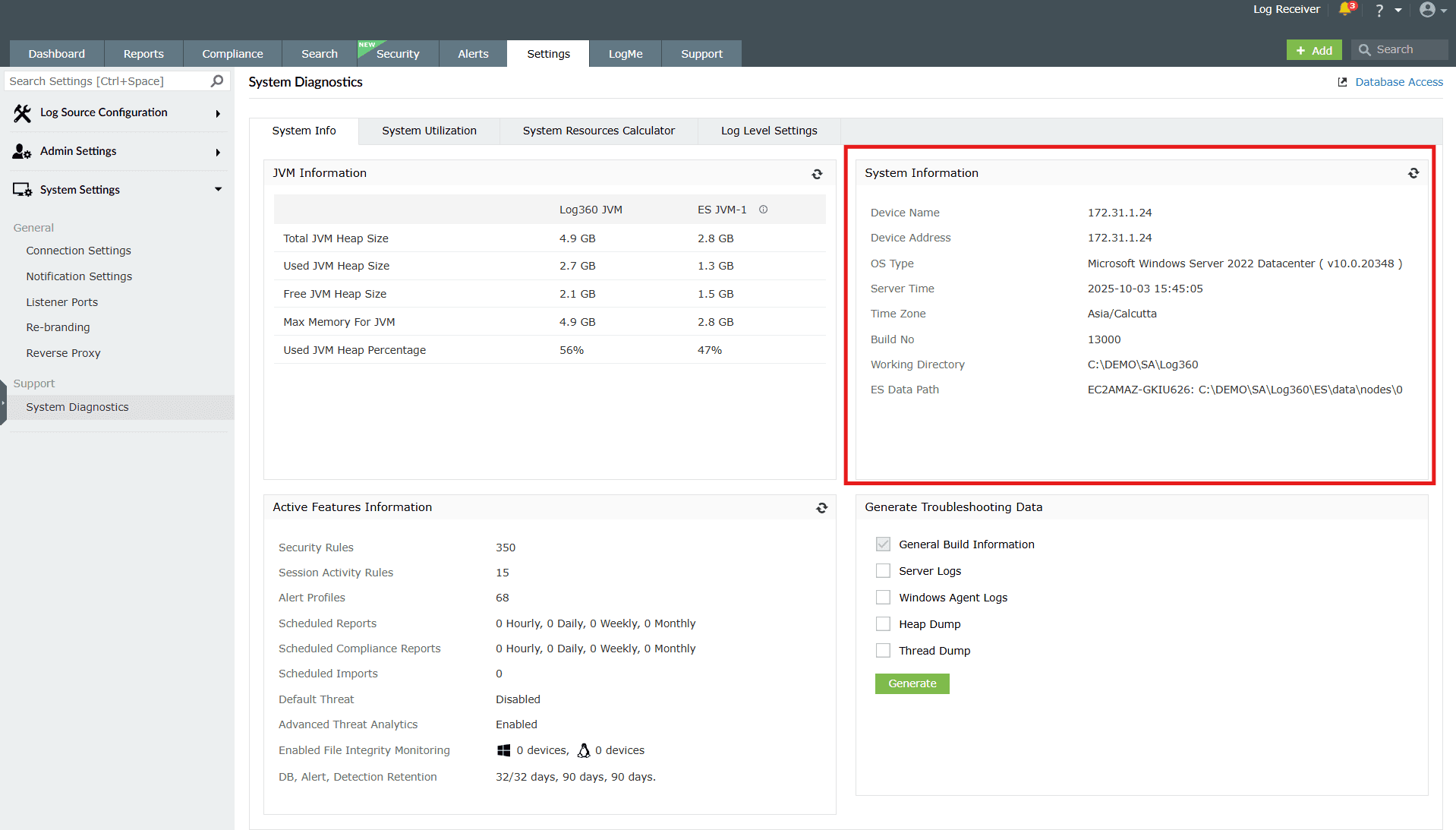Click the Time Zone value Asia/Calcutta

click(x=1122, y=314)
